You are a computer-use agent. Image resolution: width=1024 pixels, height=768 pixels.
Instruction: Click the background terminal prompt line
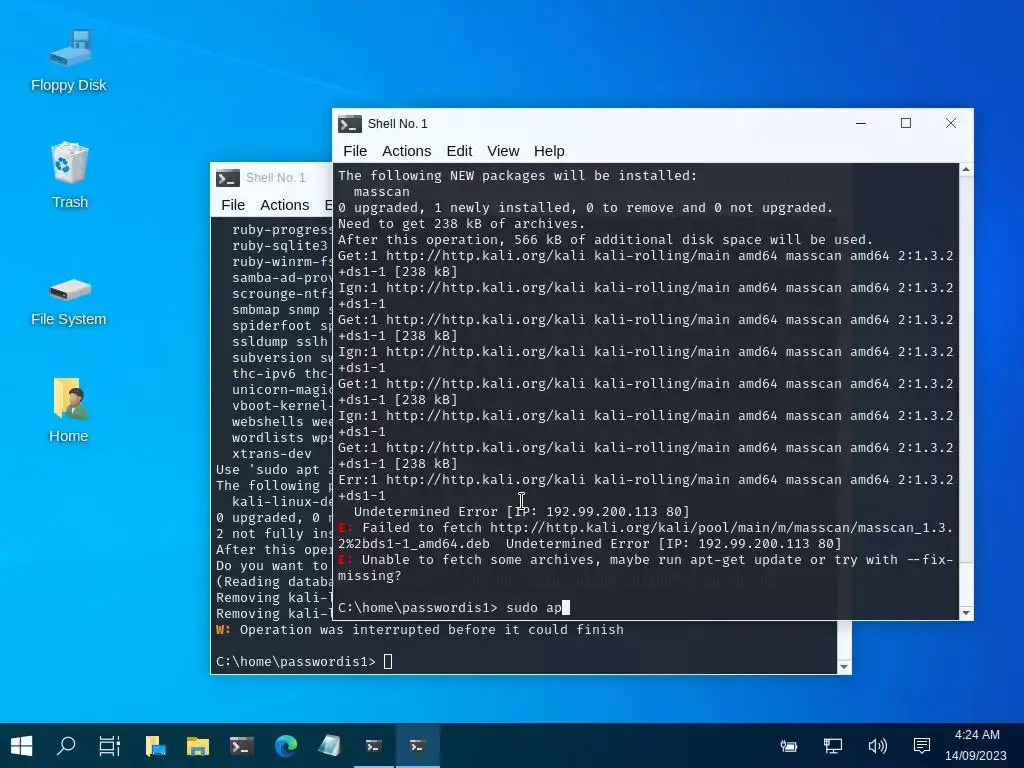pos(304,662)
